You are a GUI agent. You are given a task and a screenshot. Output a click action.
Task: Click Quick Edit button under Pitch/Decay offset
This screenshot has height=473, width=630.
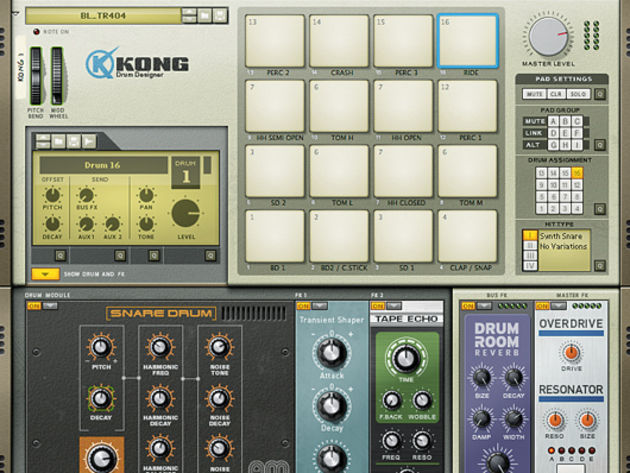60,256
